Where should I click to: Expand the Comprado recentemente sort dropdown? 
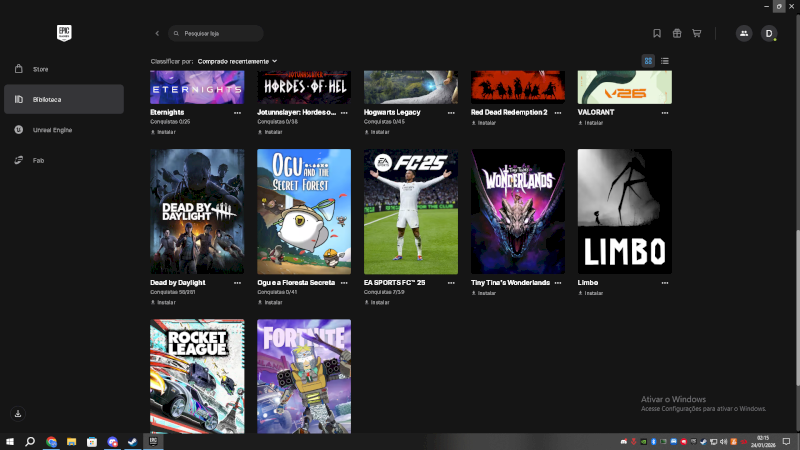[238, 61]
